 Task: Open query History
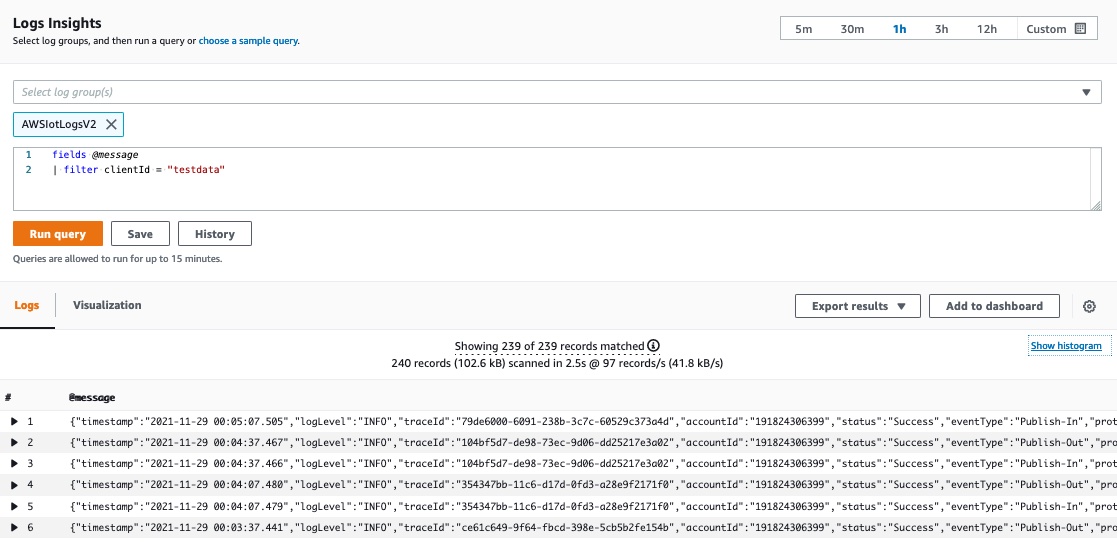coord(214,234)
